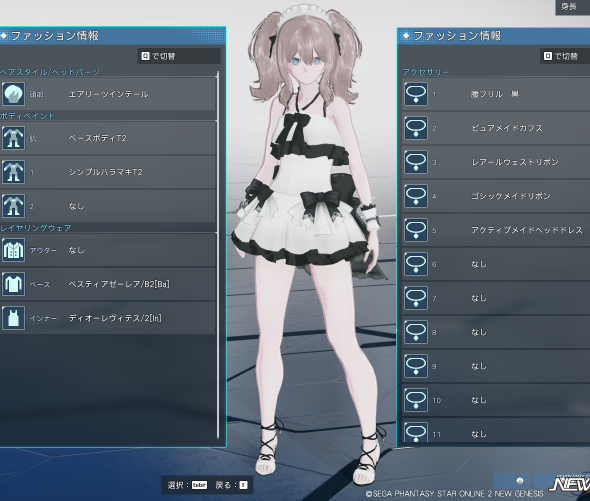
Task: Select the body paint icon for ベースボディT2
Action: click(x=13, y=138)
